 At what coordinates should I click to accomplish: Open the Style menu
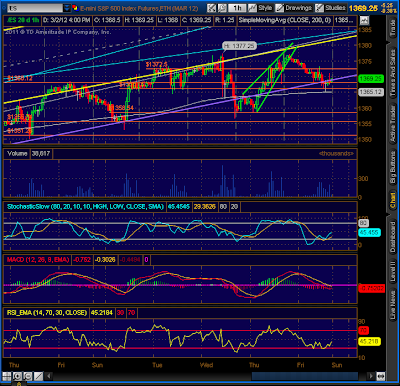[x=260, y=8]
